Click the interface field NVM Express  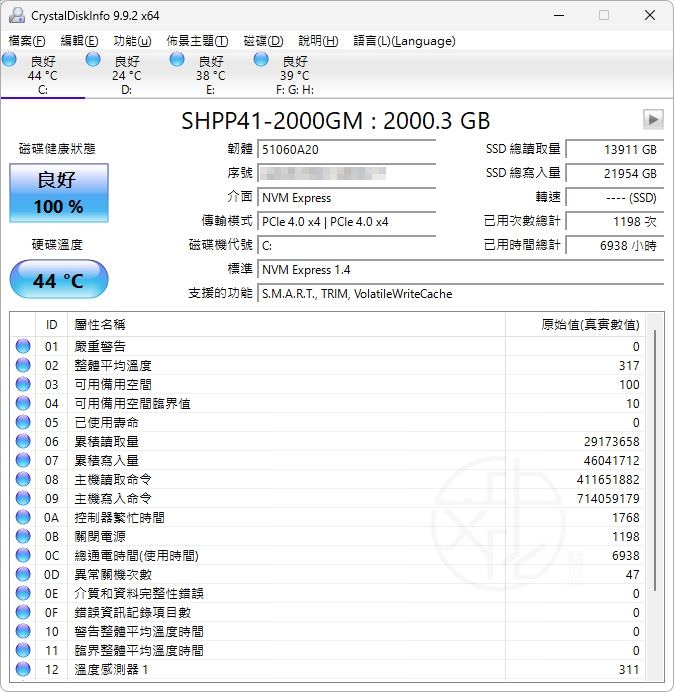tap(346, 198)
